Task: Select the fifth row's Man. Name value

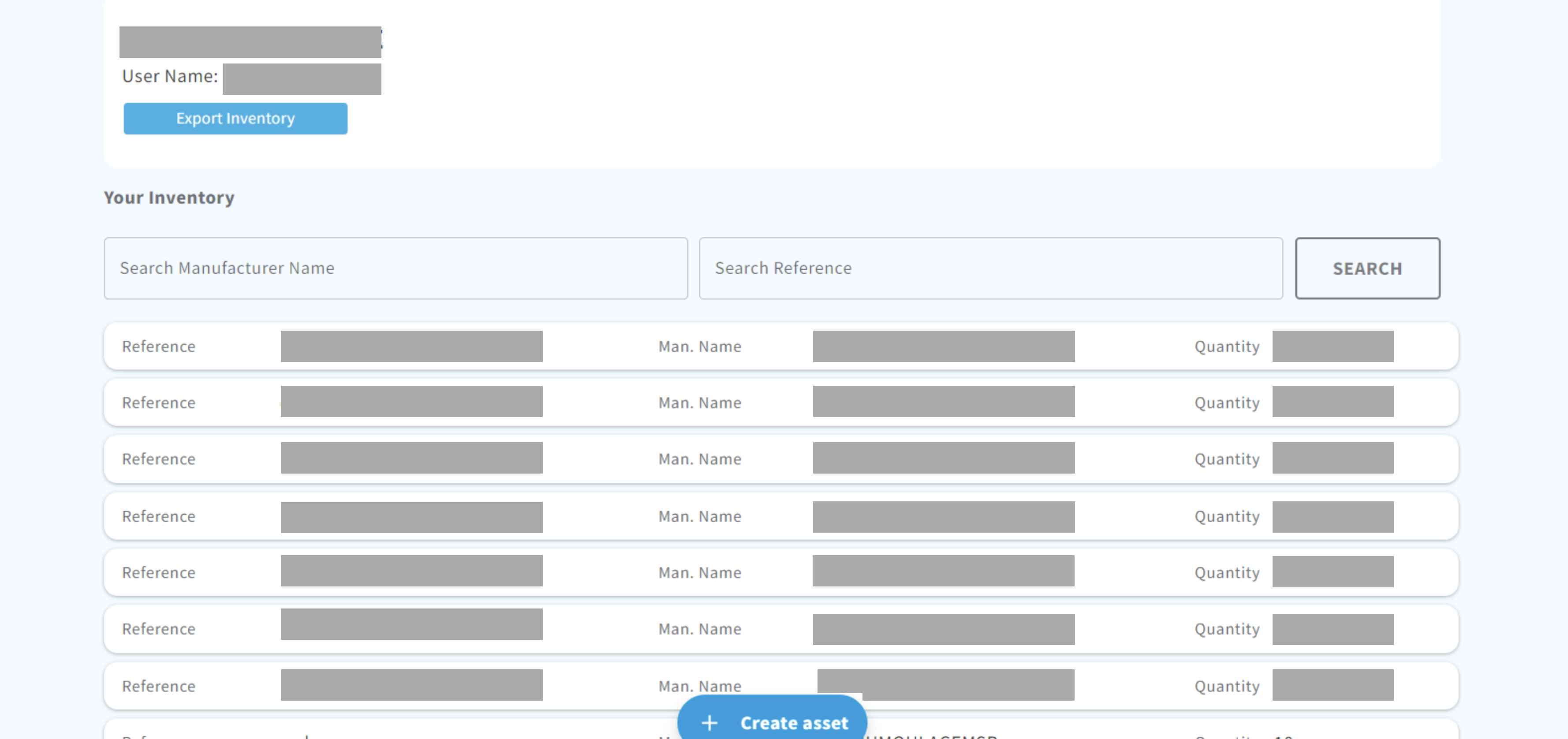Action: 943,571
